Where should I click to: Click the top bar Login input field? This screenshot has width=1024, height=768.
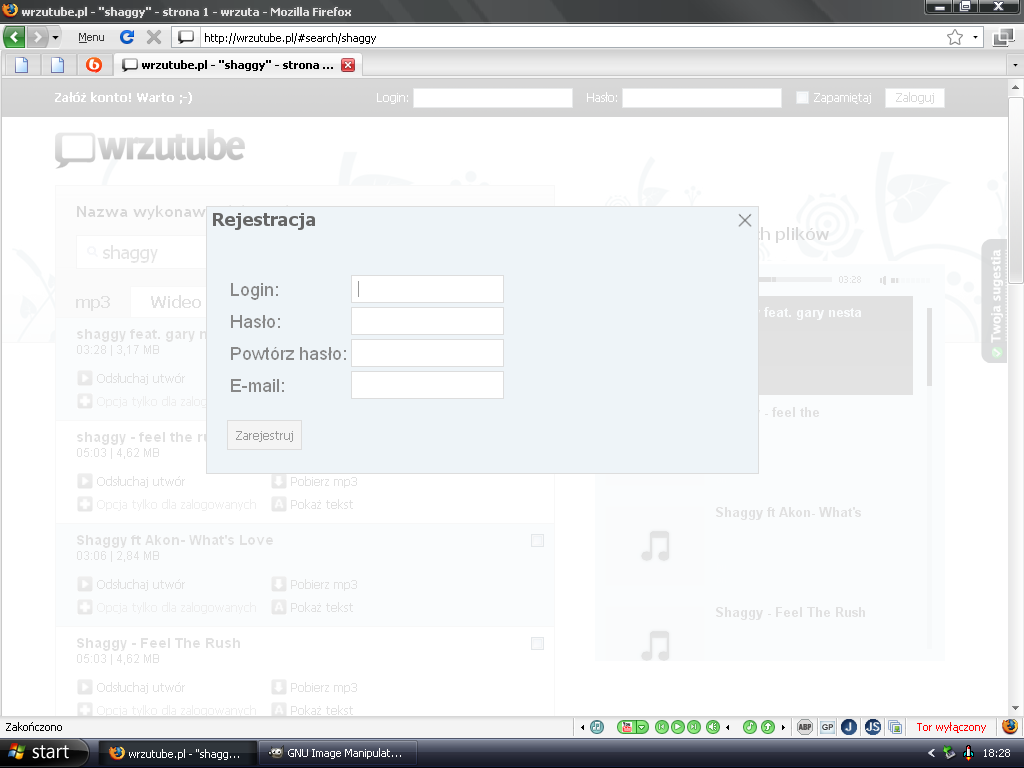pyautogui.click(x=493, y=98)
